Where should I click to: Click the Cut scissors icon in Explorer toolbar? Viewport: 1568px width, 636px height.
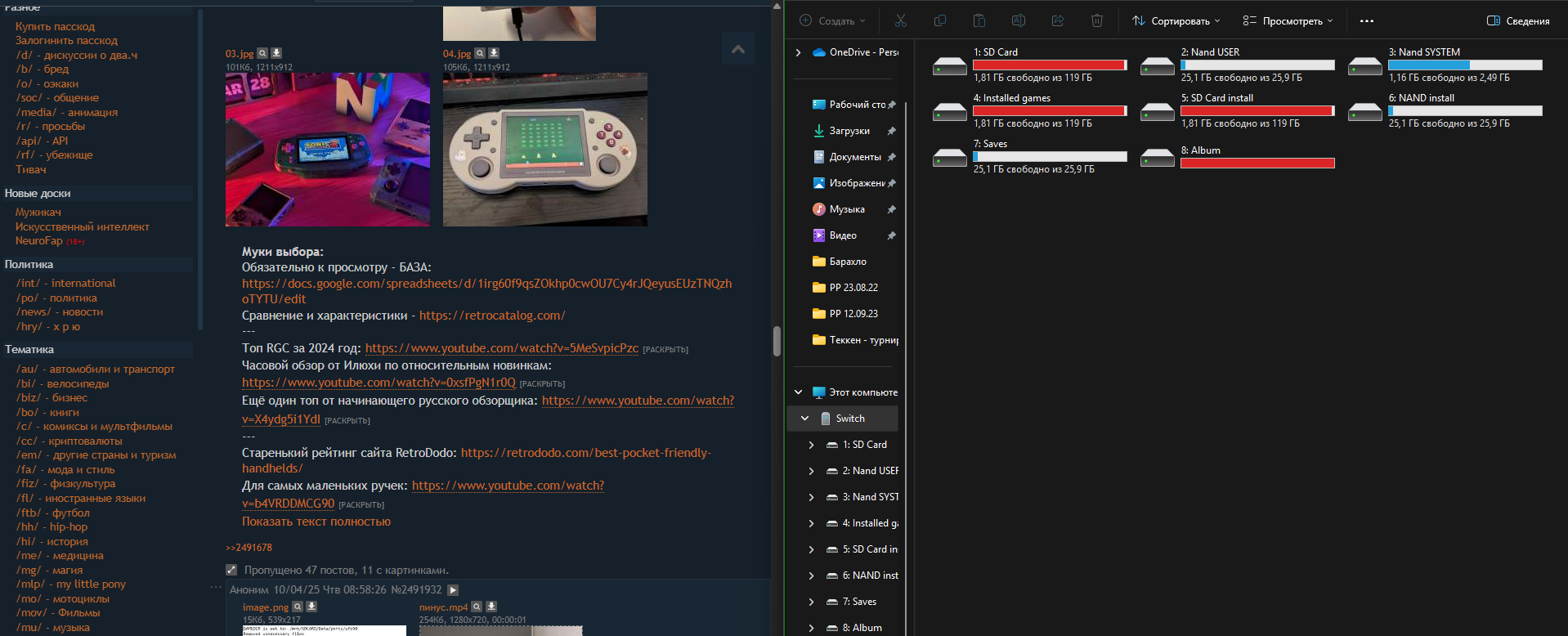point(901,20)
